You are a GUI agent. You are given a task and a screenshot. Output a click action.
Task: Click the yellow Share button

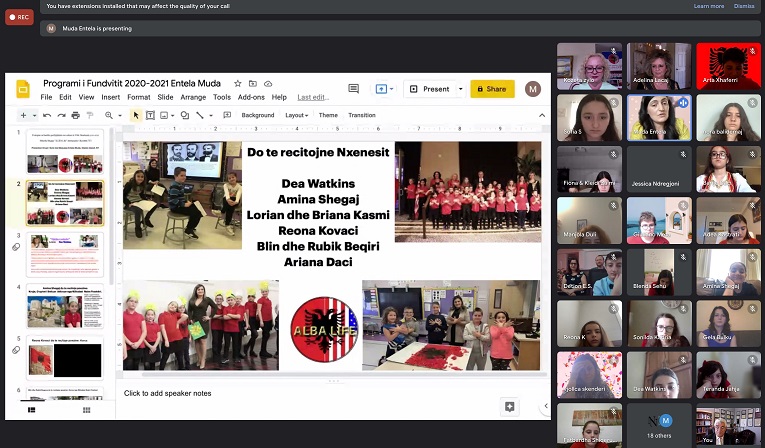click(492, 89)
